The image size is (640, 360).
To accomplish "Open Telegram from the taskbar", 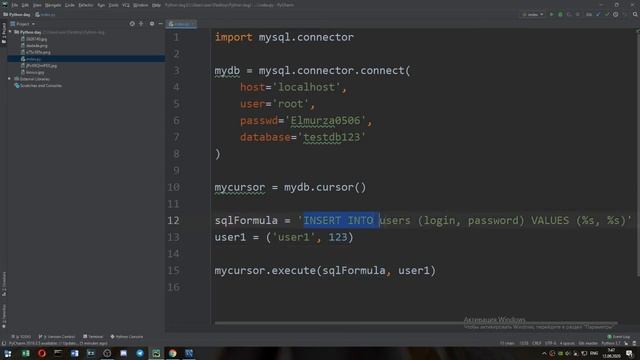I will coord(140,353).
